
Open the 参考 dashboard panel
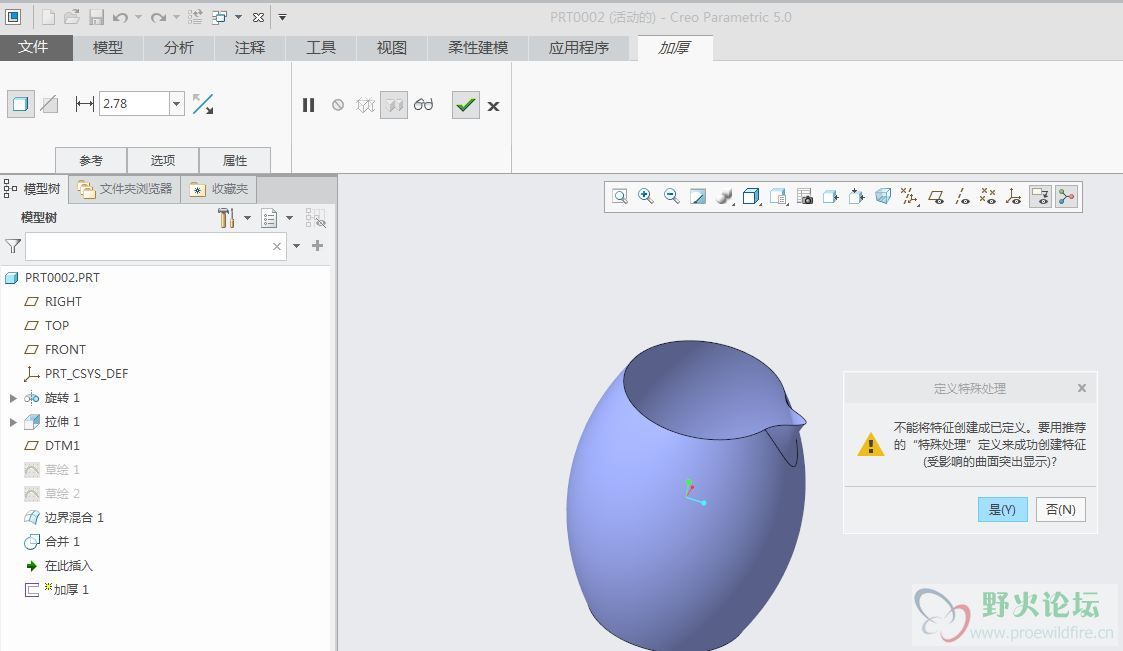[91, 160]
